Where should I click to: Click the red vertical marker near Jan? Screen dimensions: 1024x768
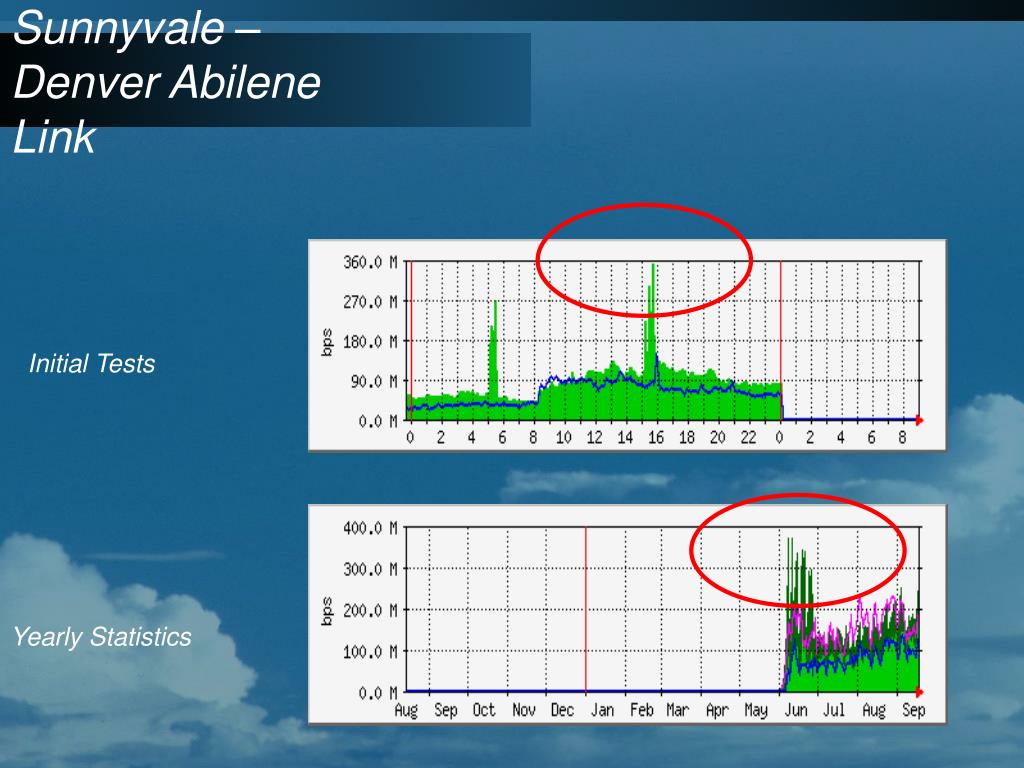[x=586, y=609]
